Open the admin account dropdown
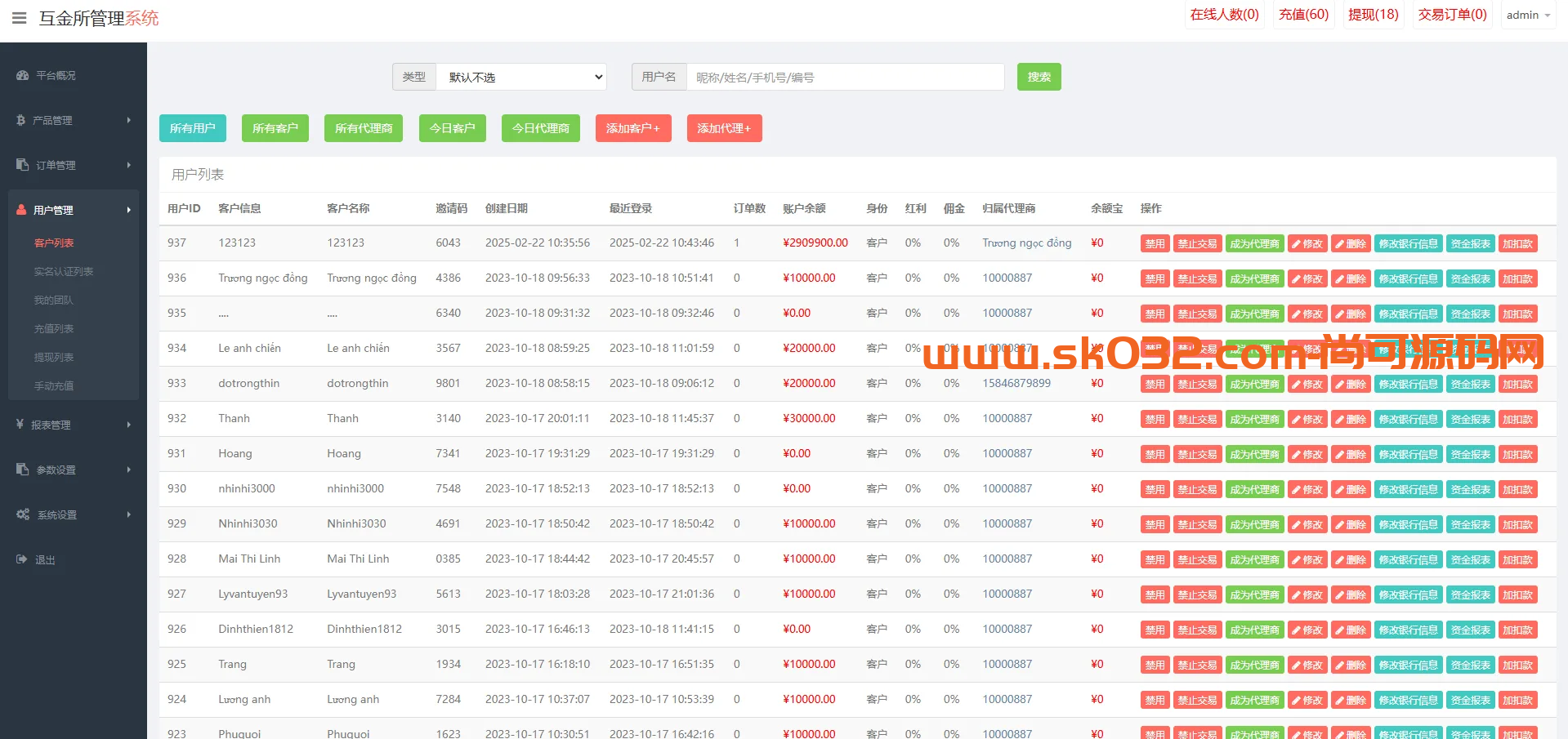 click(1528, 15)
